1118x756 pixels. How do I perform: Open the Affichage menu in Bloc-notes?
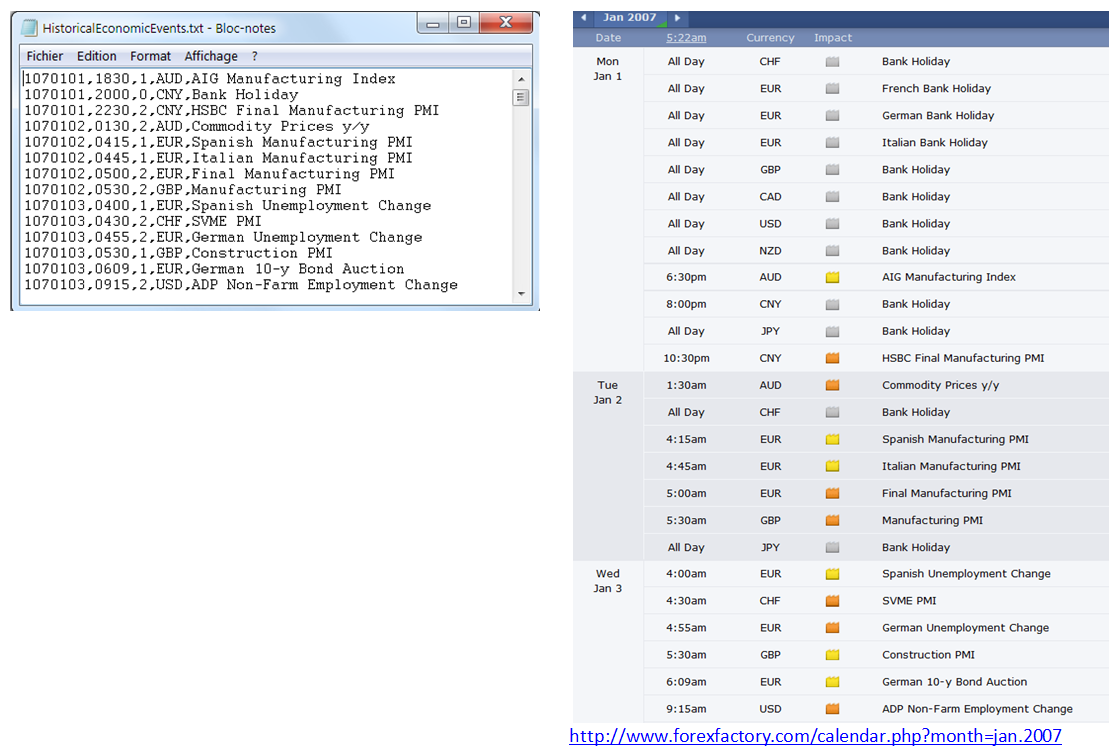pyautogui.click(x=211, y=56)
